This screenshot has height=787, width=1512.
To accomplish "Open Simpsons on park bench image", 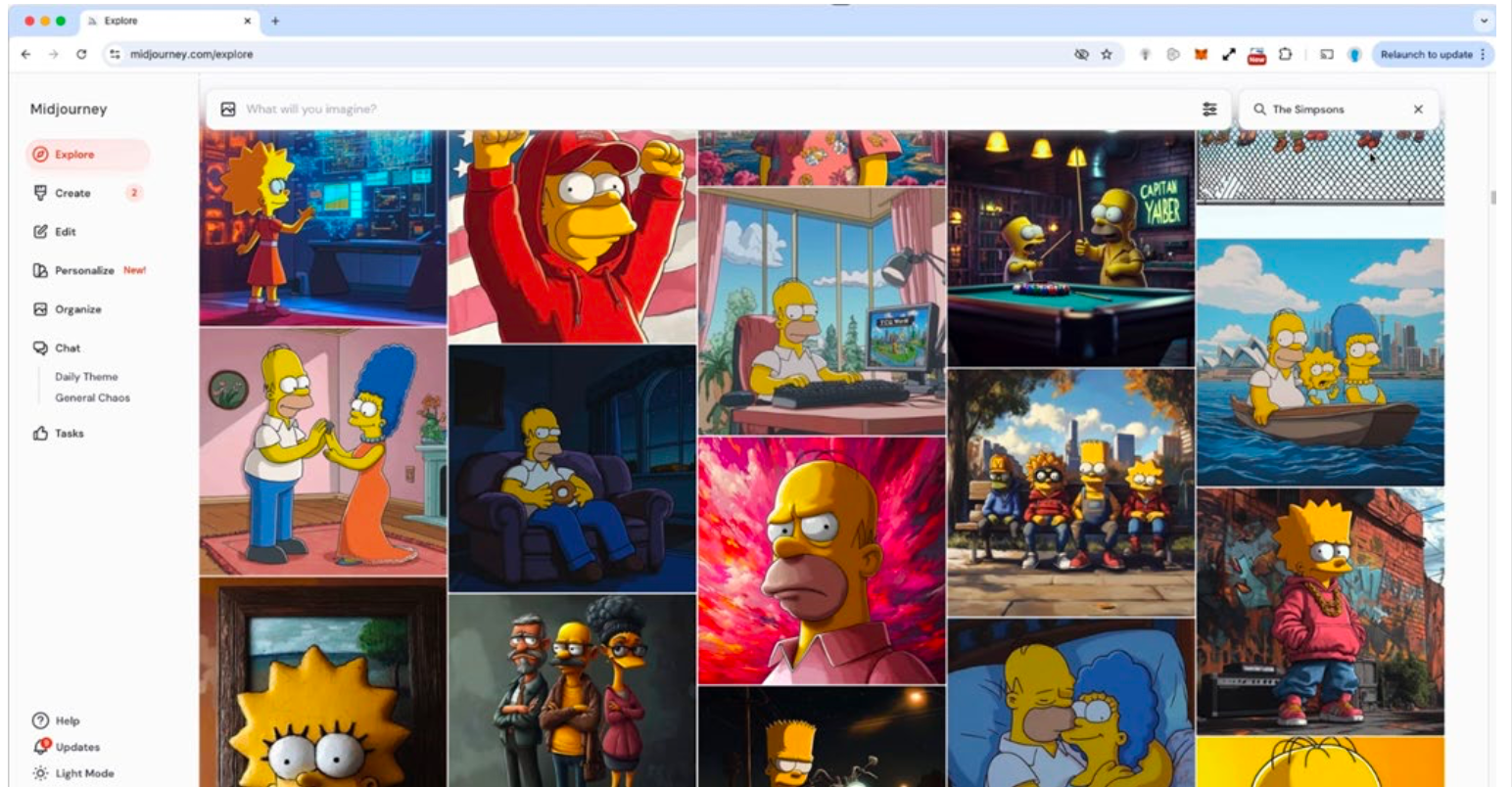I will click(1071, 492).
